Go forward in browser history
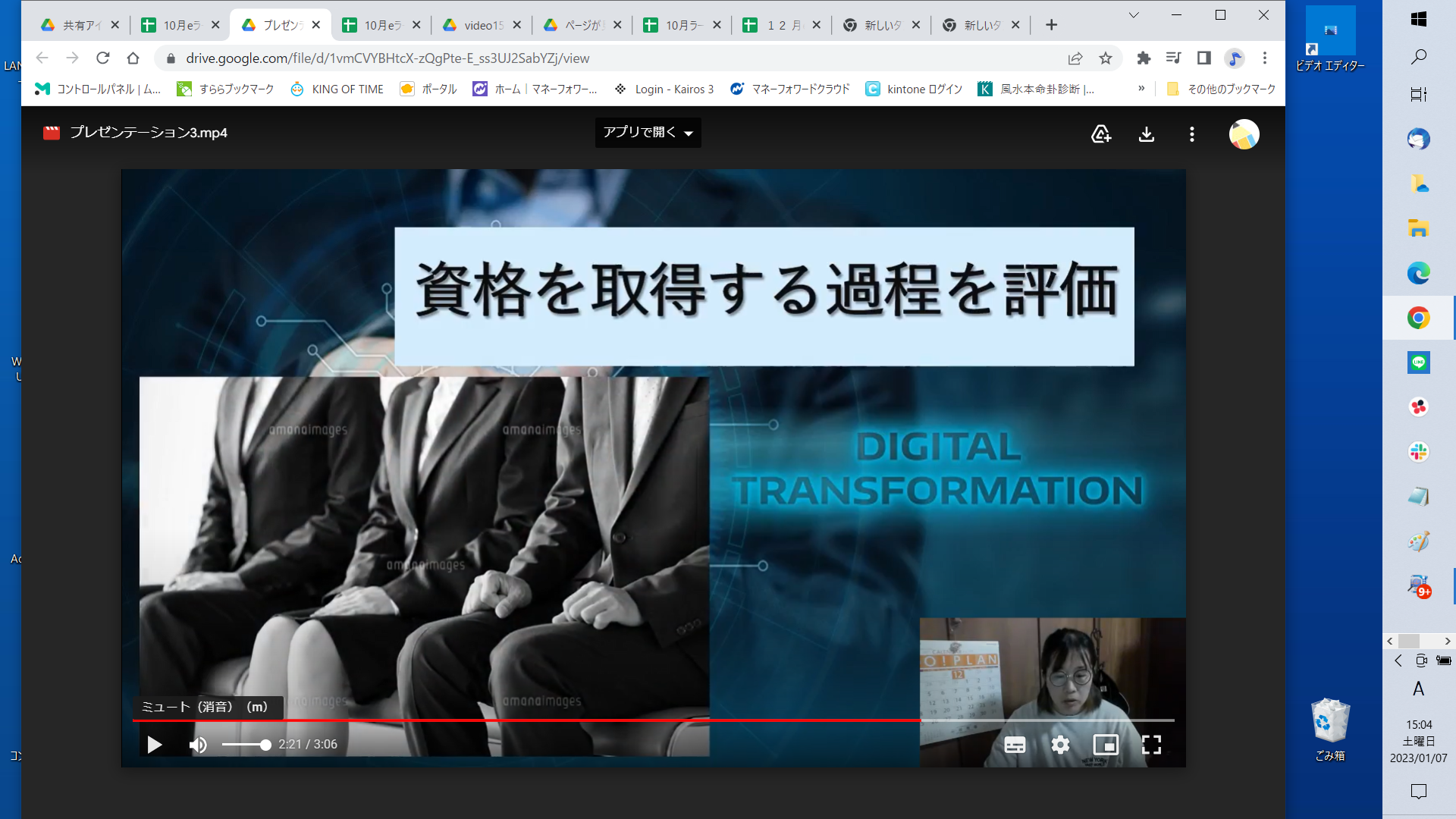1456x819 pixels. coord(72,58)
